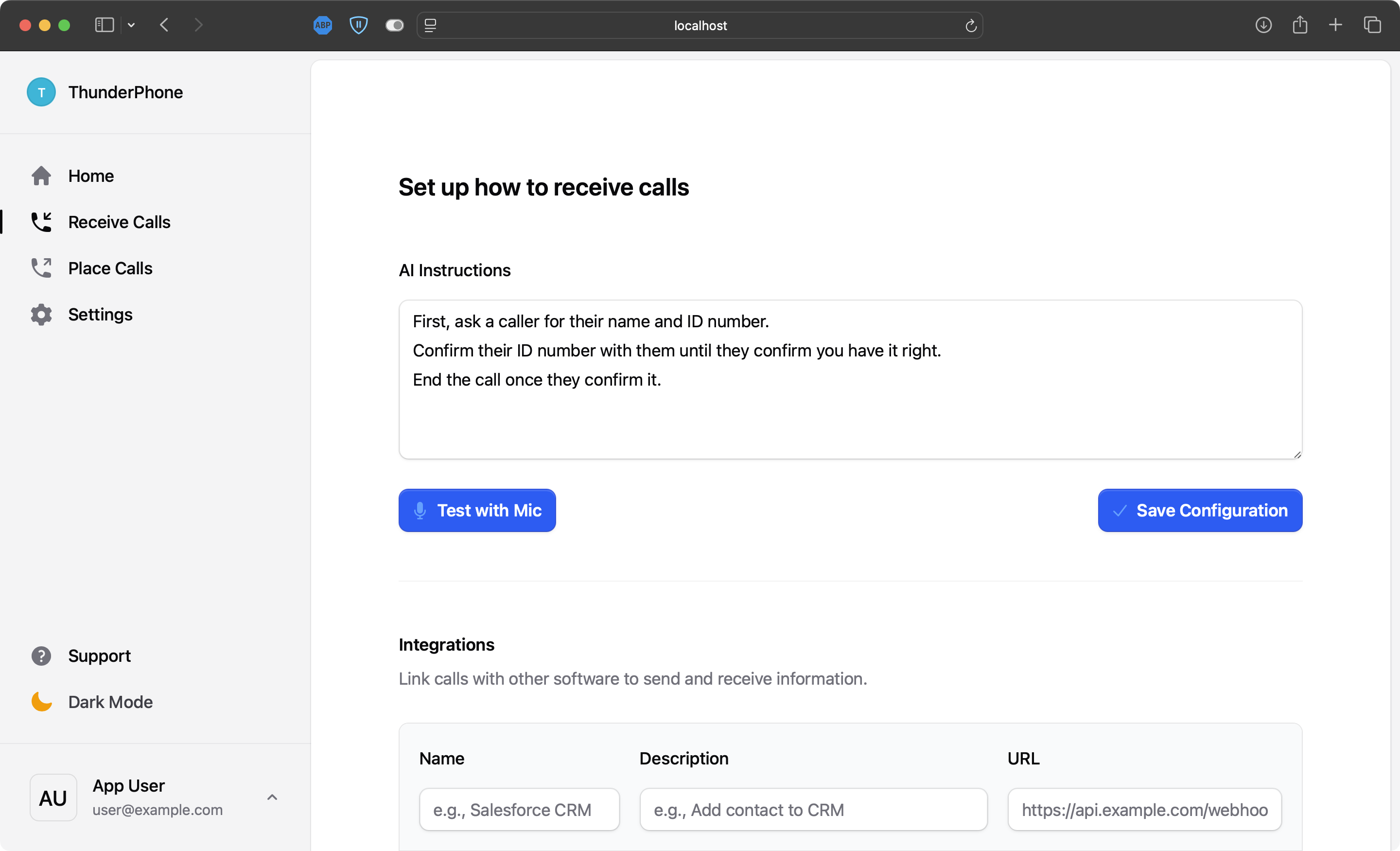
Task: Click the incoming call phone icon
Action: 41,222
